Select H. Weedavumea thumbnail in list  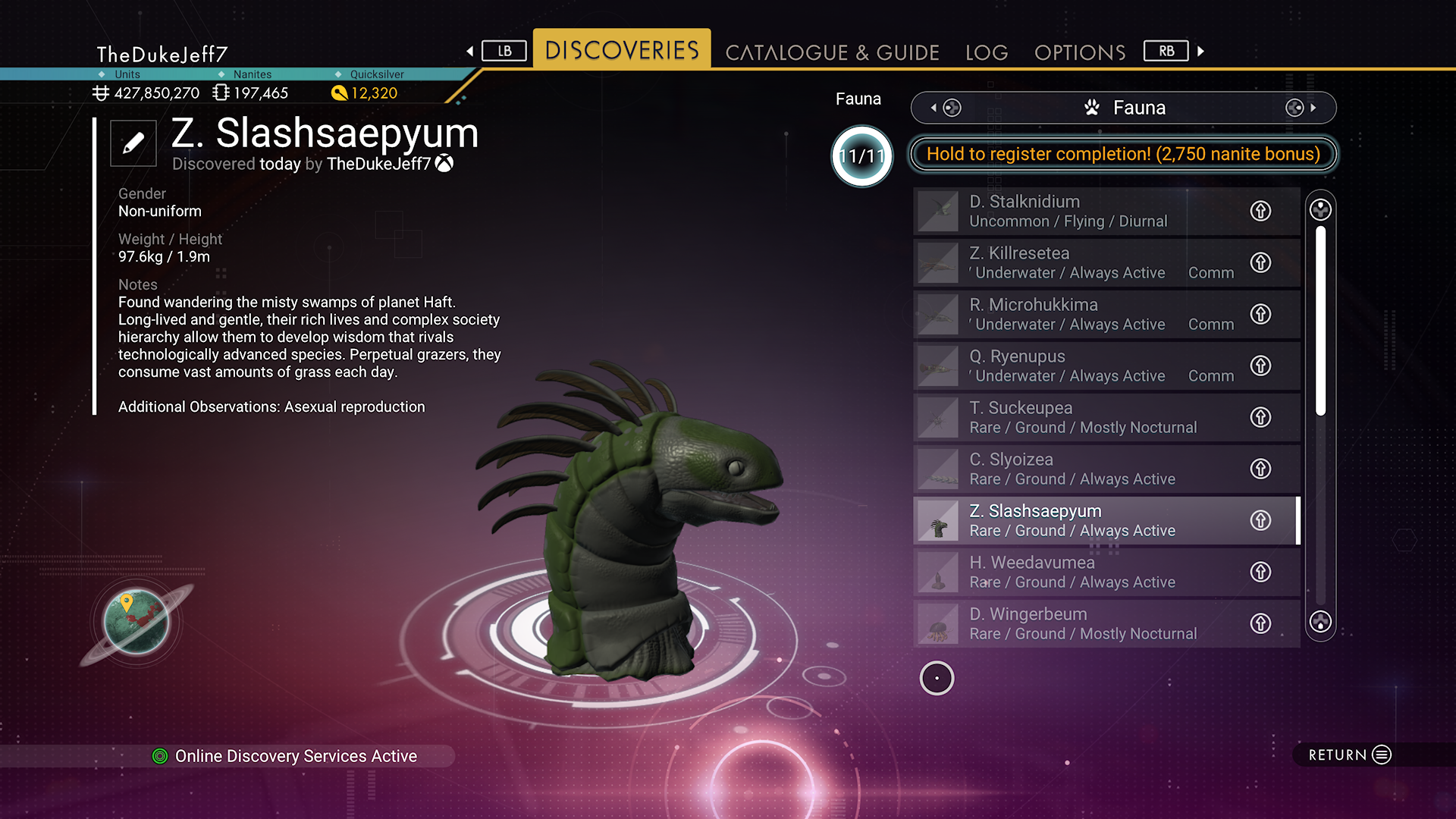click(938, 572)
